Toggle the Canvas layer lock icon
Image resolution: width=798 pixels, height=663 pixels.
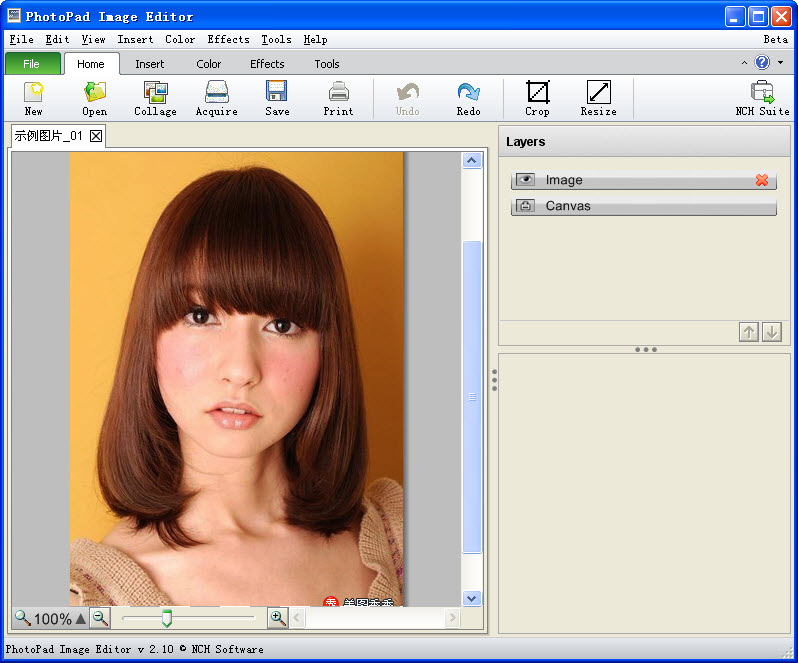point(525,206)
